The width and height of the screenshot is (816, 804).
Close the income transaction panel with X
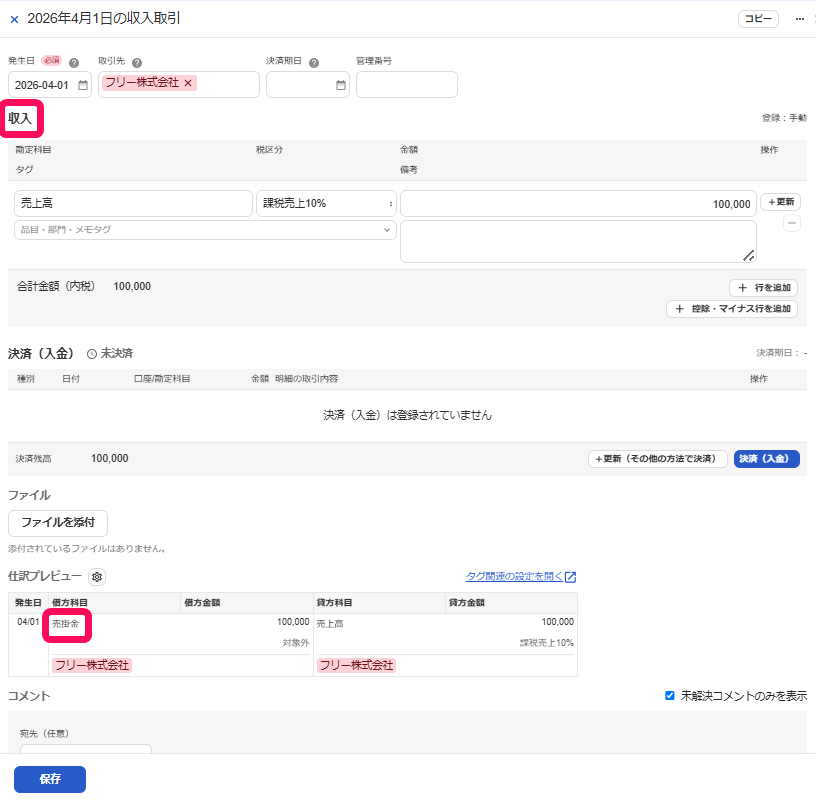[x=15, y=19]
